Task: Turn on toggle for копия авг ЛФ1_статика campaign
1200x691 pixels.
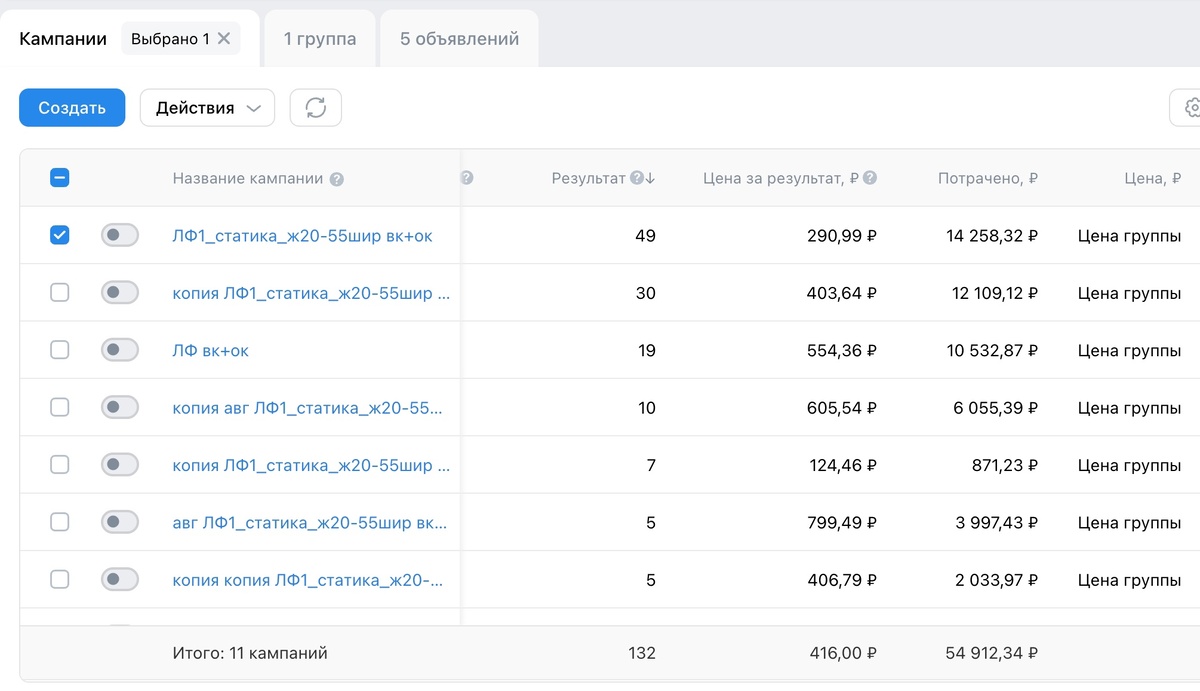Action: (x=119, y=408)
